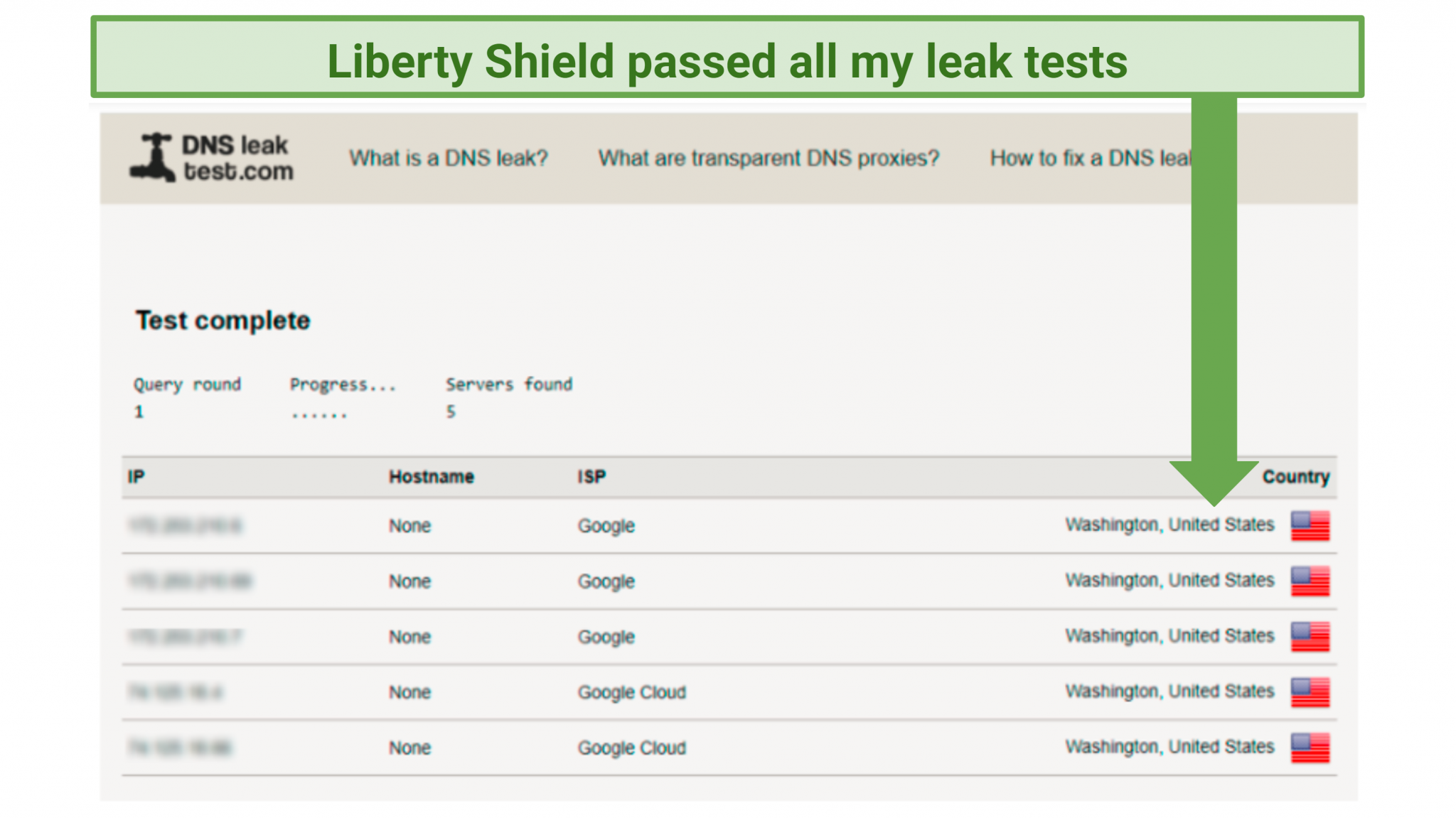Click the 'Test complete' heading
Viewport: 1456px width, 818px height.
coord(223,321)
